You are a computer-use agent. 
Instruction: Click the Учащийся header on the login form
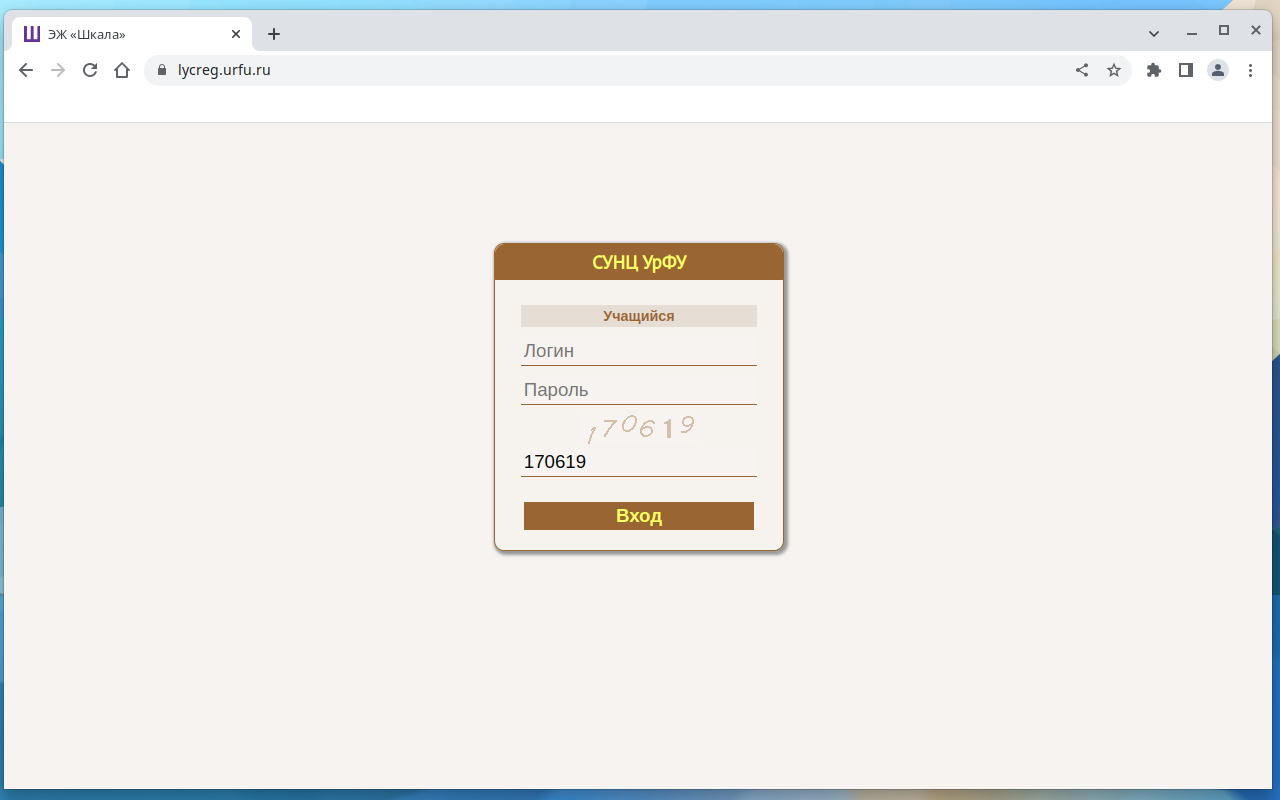click(x=638, y=315)
